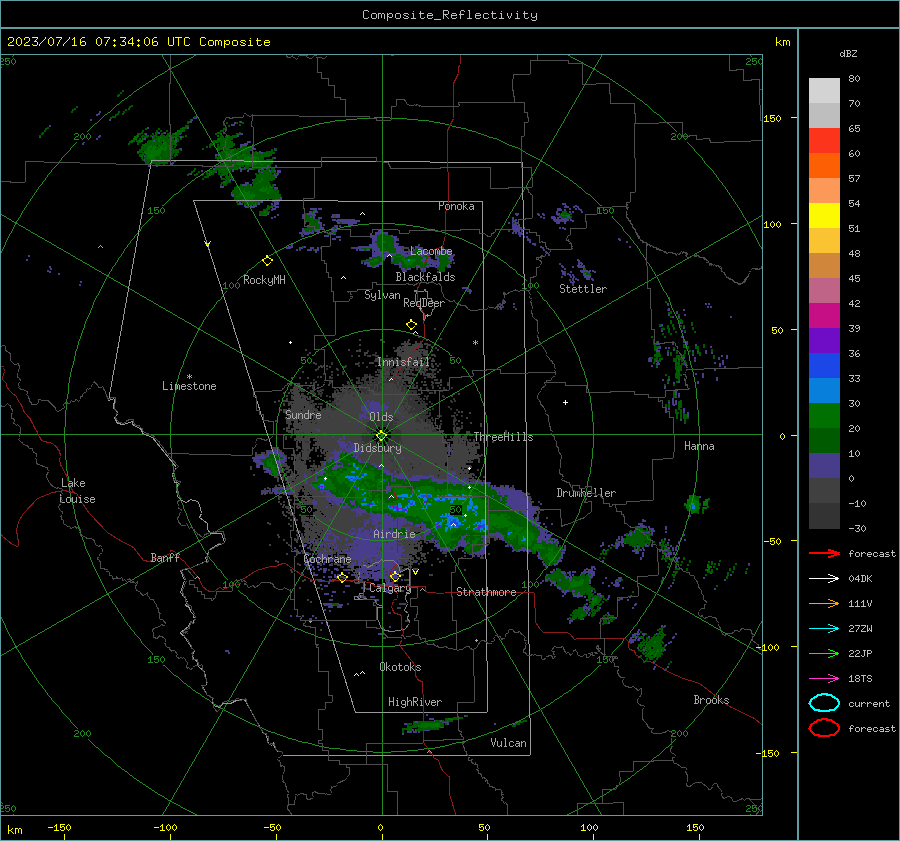Click the RockyMH label

click(x=264, y=280)
